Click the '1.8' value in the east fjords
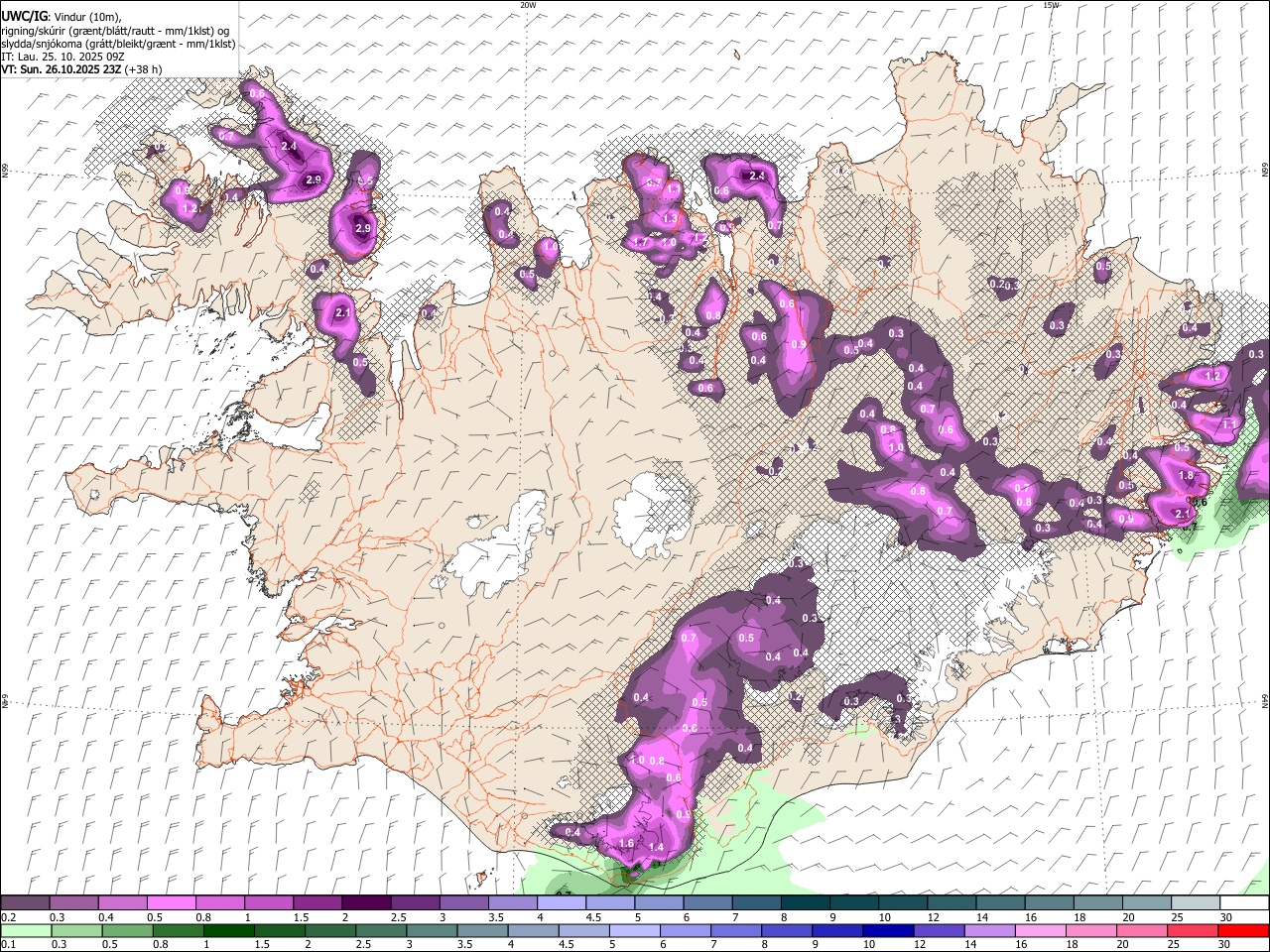Viewport: 1270px width, 952px height. tap(1186, 476)
